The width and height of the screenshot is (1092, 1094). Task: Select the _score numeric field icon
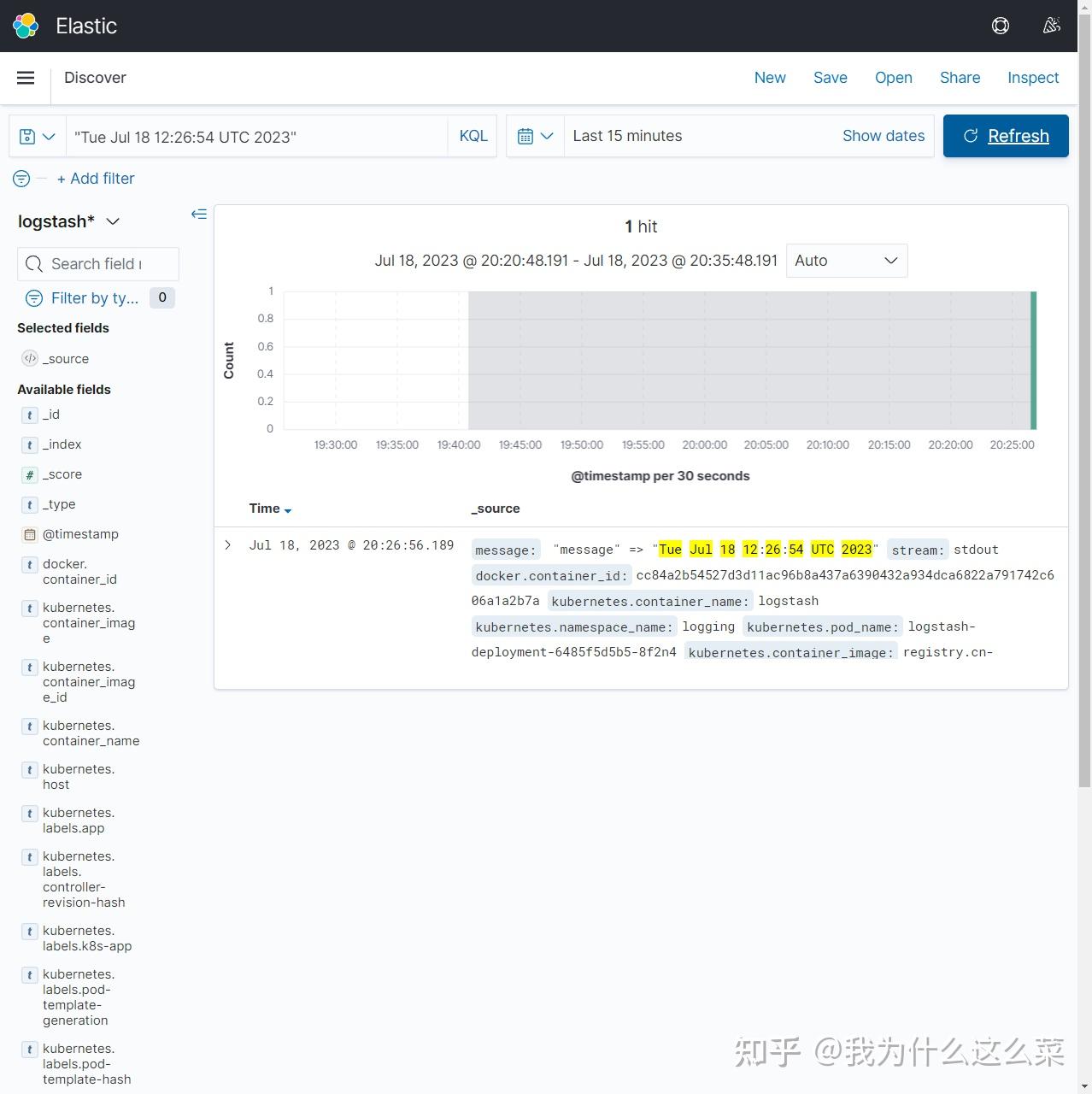click(29, 474)
